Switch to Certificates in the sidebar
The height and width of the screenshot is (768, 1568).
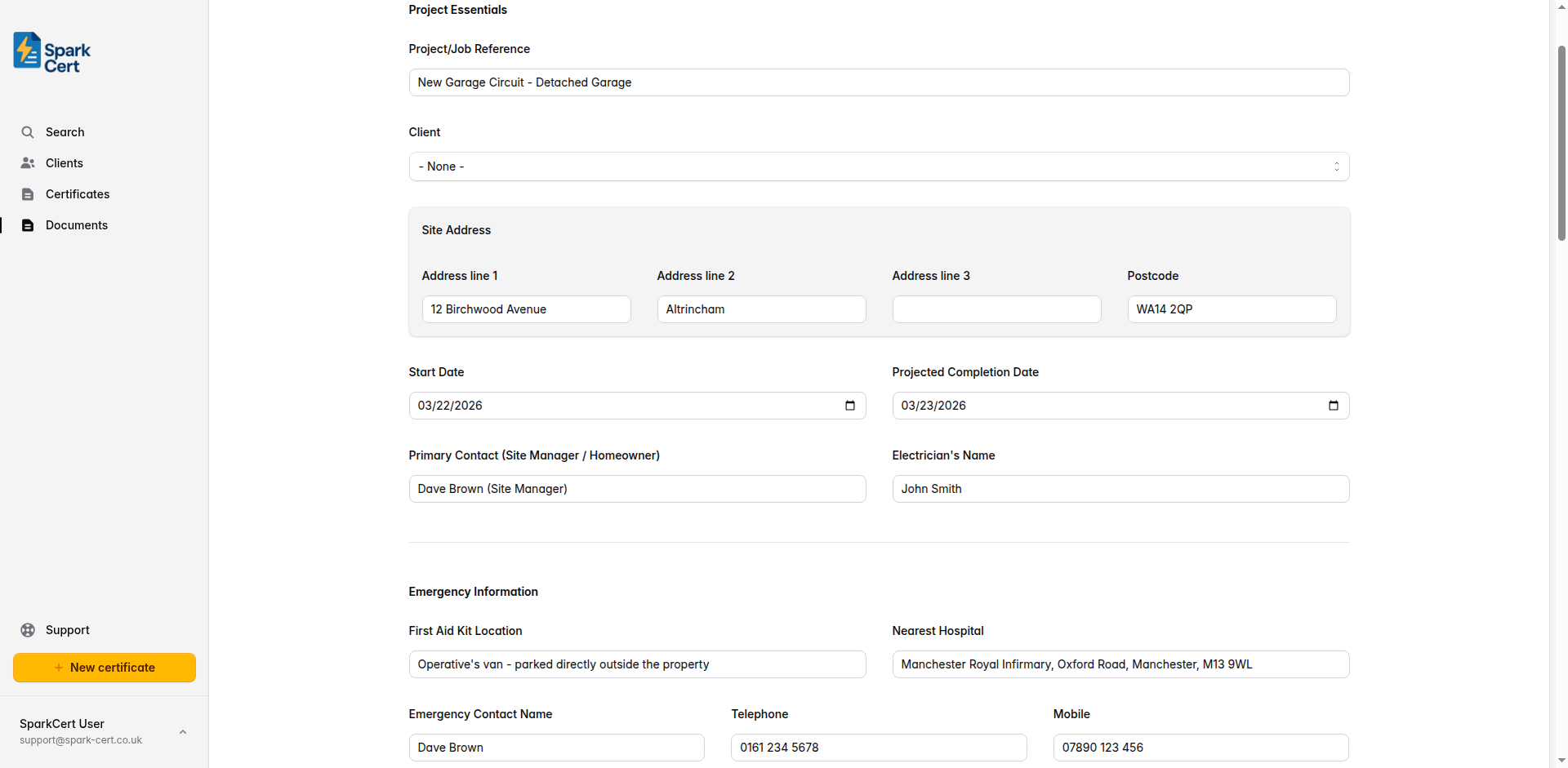pos(78,193)
